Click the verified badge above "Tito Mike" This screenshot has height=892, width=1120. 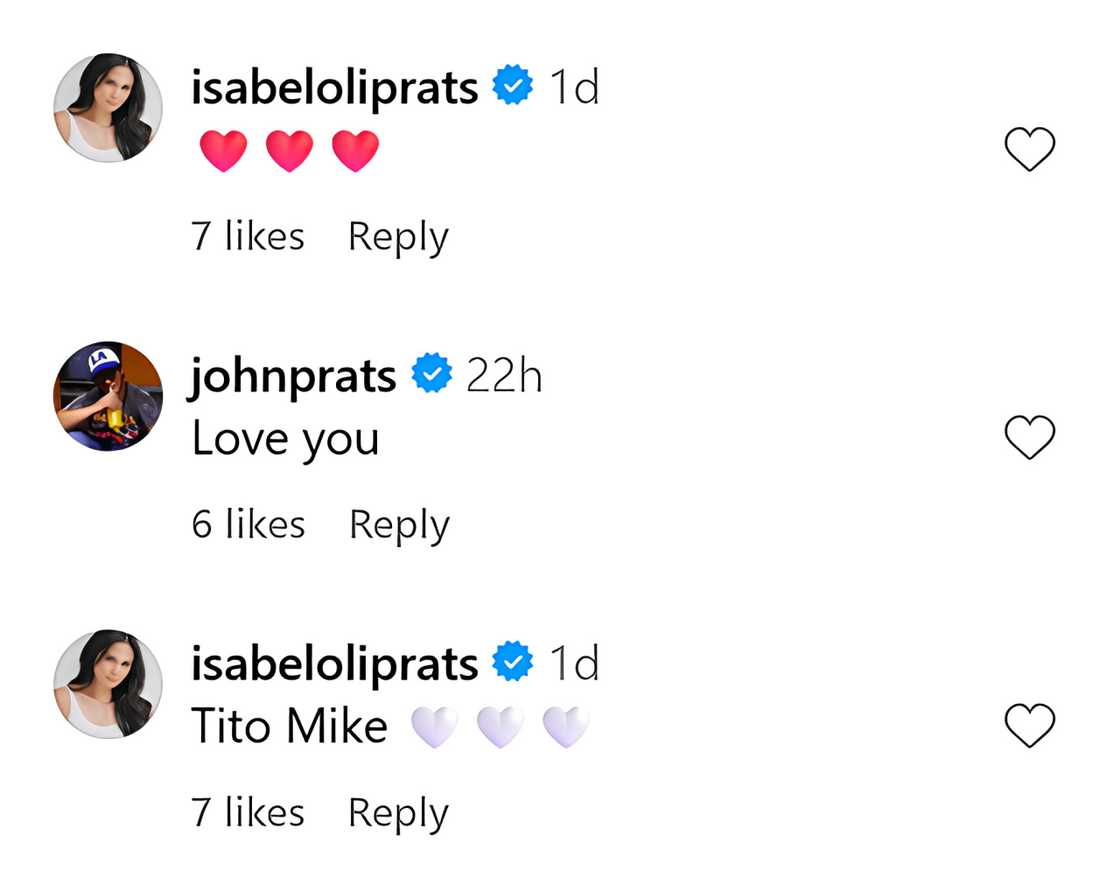[513, 664]
